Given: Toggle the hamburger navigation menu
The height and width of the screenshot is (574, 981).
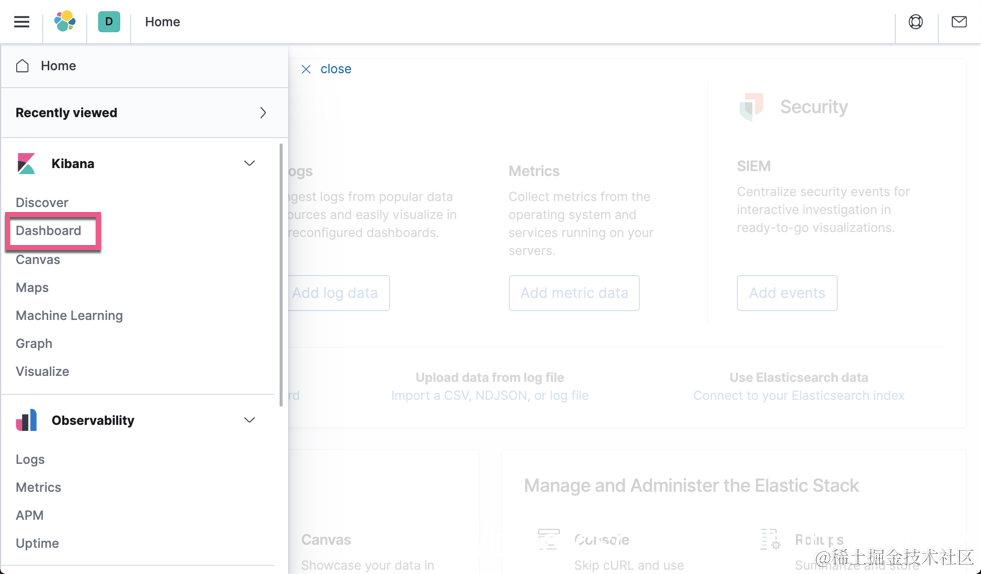Looking at the screenshot, I should 21,22.
